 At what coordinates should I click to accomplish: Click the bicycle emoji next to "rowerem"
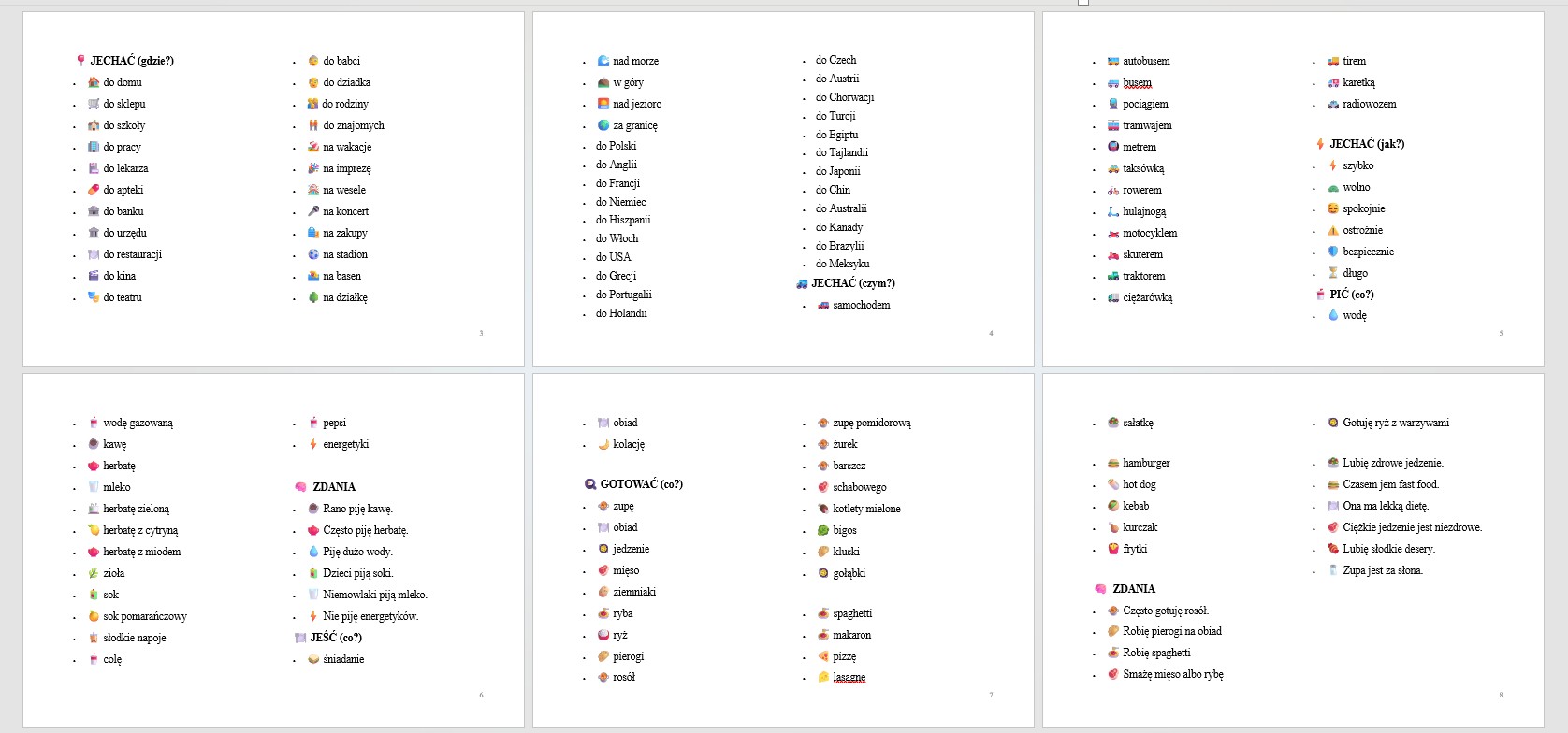(x=1113, y=191)
